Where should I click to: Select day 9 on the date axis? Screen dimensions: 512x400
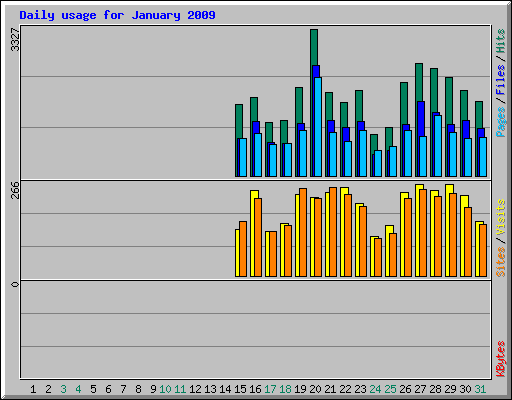click(x=153, y=389)
